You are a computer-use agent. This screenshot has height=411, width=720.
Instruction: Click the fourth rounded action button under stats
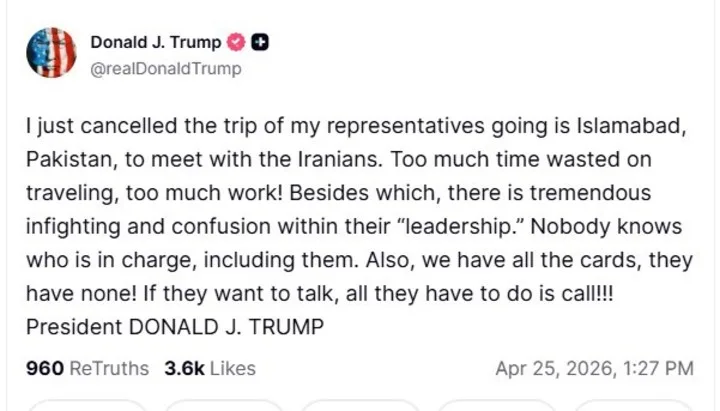[x=497, y=405]
